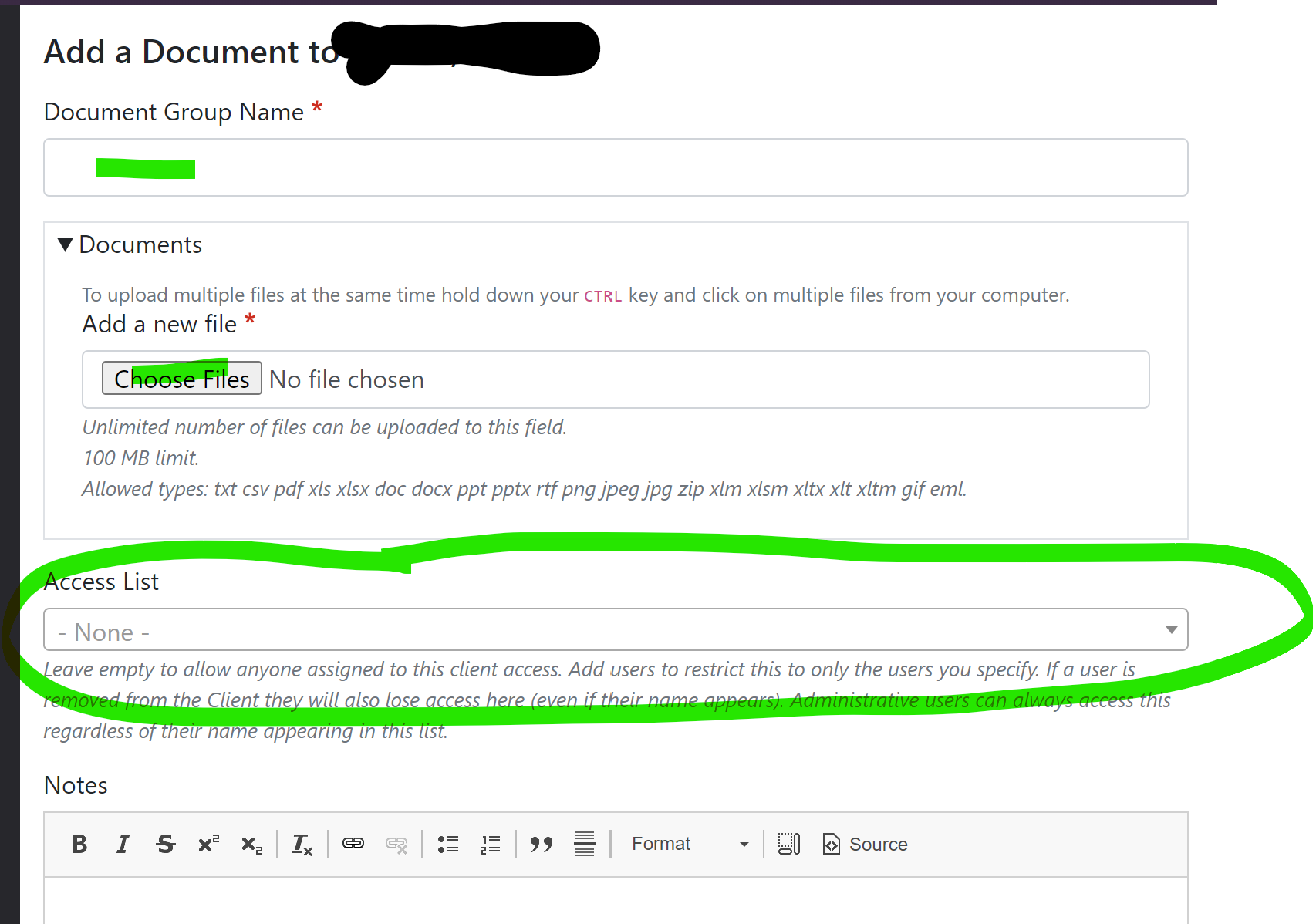Switch the Notes editor to Source view
Screen dimensions: 1316x924
(x=865, y=844)
